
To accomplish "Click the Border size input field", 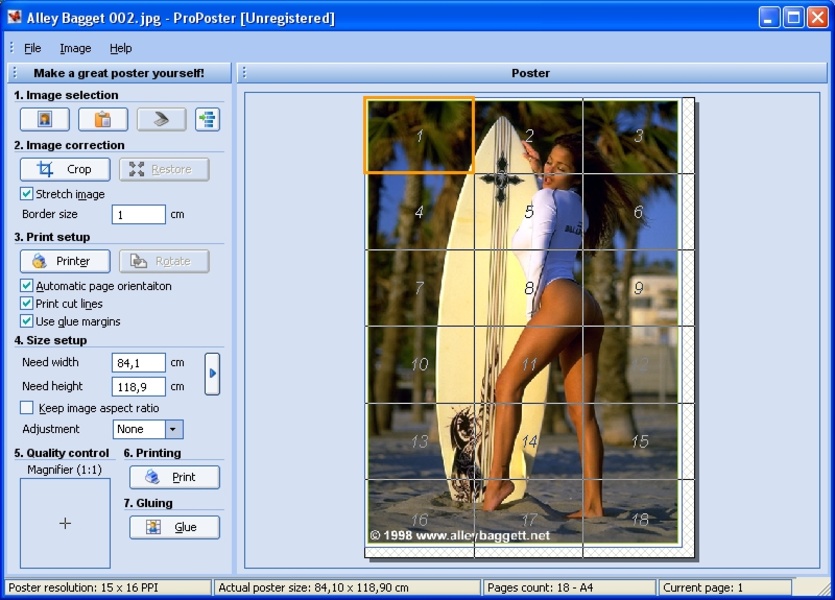I will tap(138, 215).
